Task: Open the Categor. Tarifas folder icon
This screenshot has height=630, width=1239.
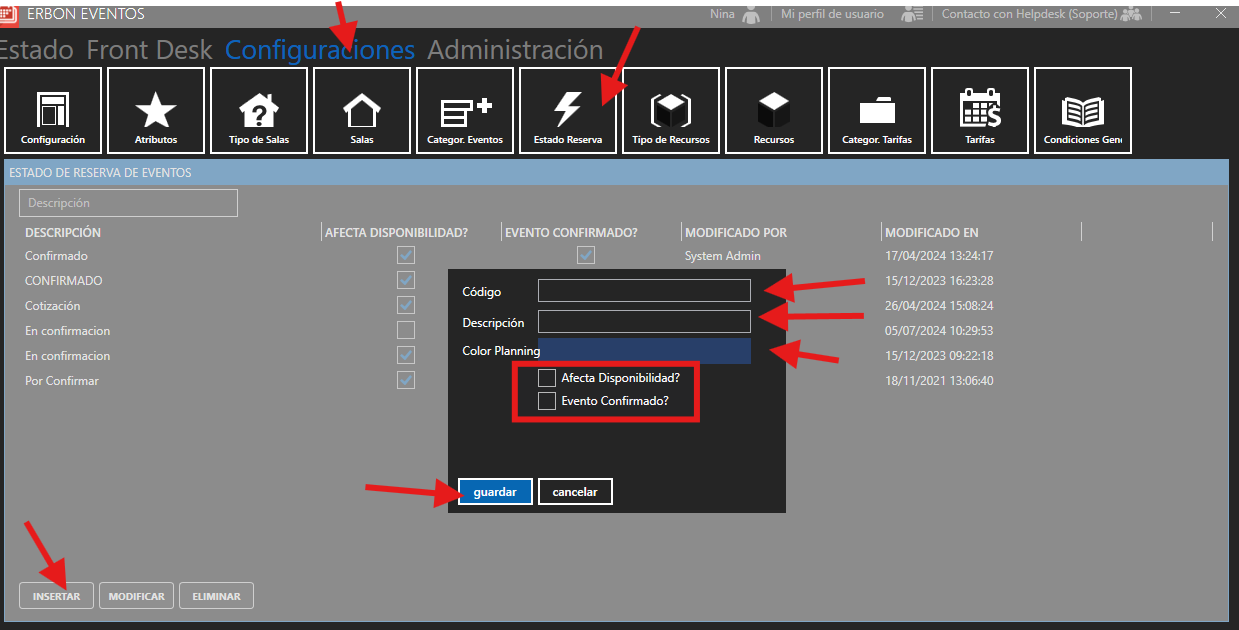Action: tap(877, 109)
